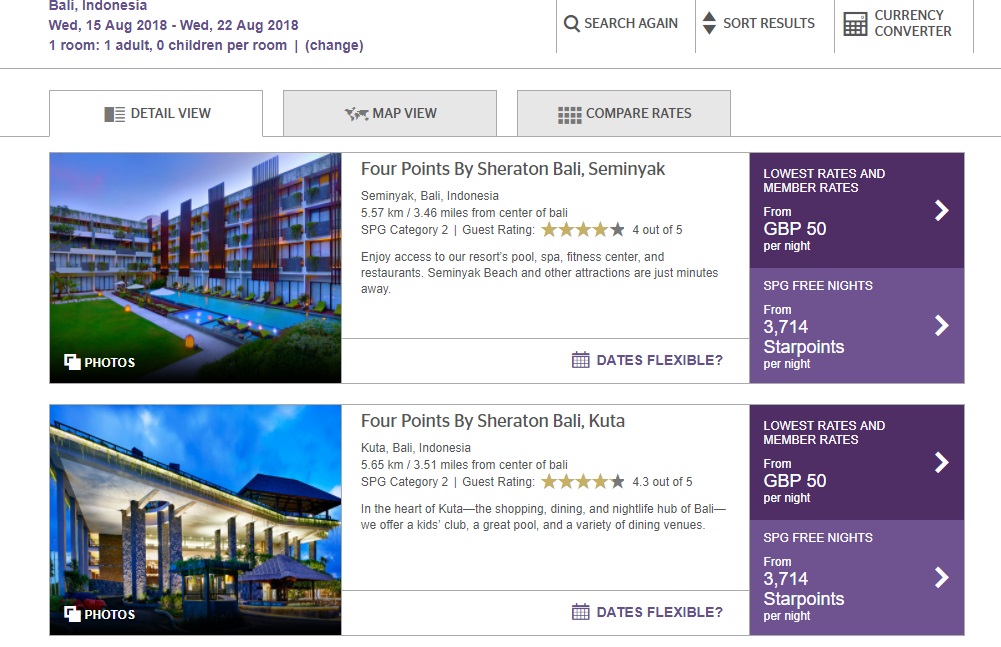The image size is (1001, 647).
Task: Click the Detail View list icon
Action: [115, 114]
